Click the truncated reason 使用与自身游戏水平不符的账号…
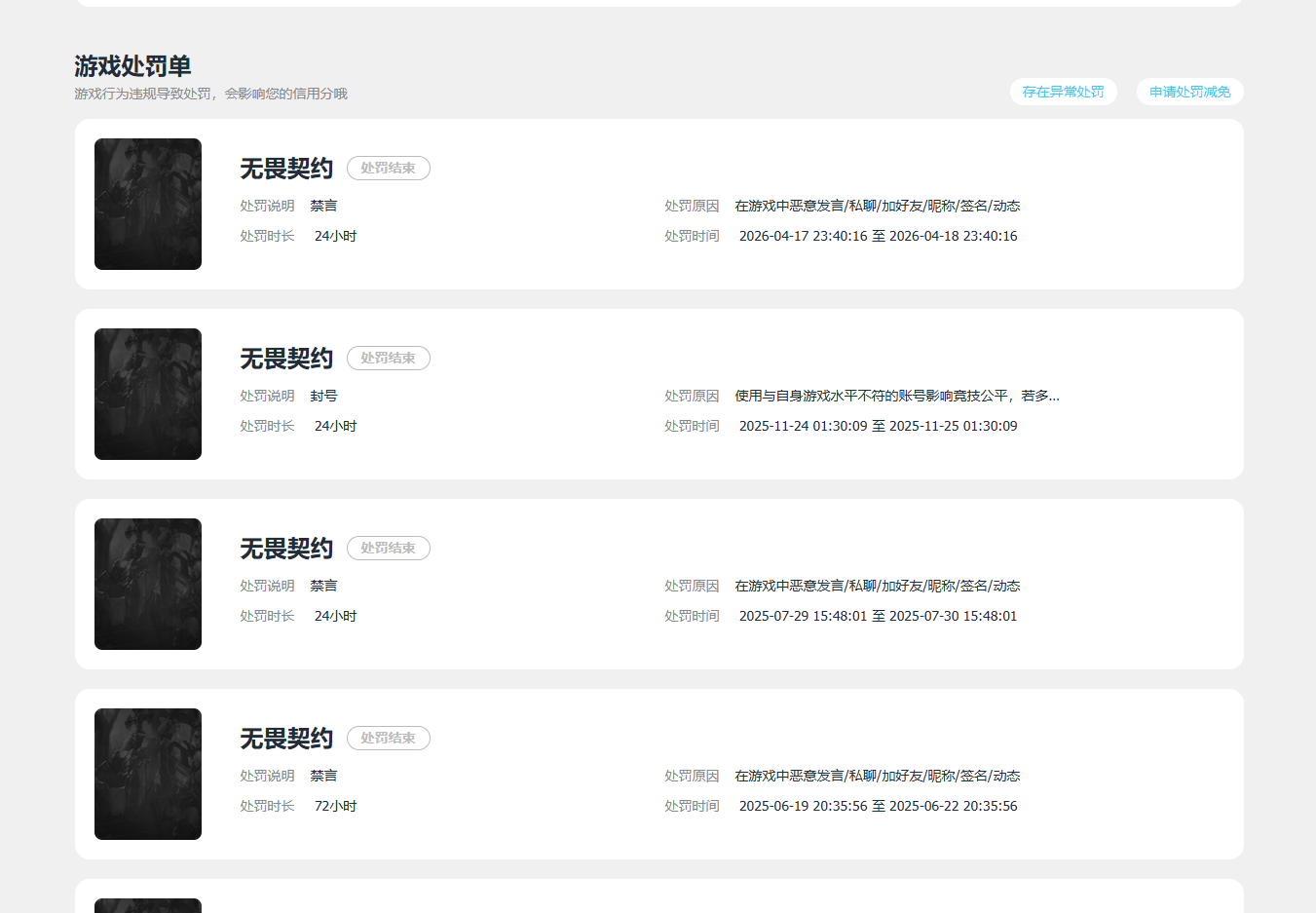The height and width of the screenshot is (913, 1316). [897, 396]
